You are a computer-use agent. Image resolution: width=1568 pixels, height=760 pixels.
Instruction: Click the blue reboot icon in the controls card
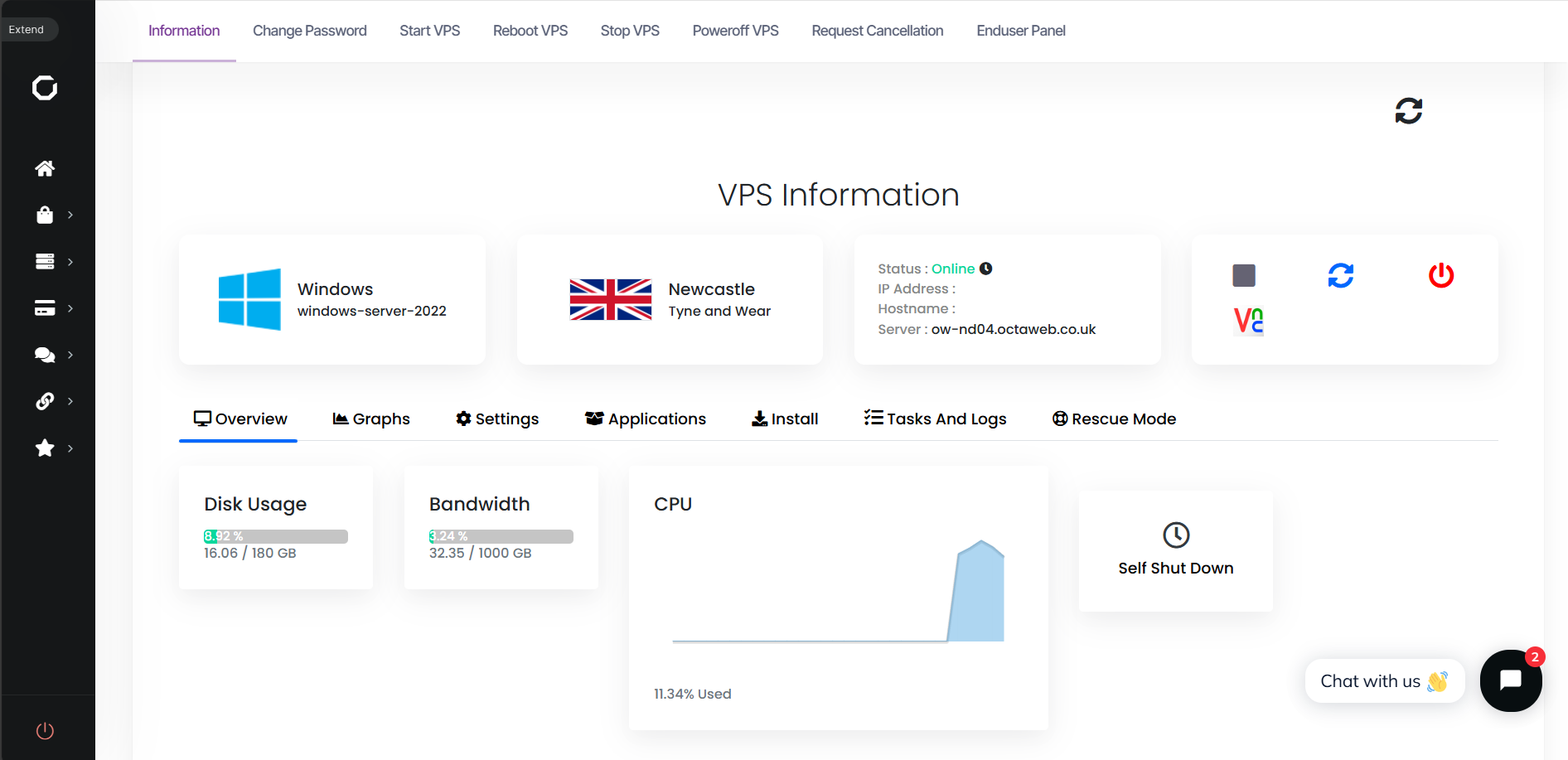click(1341, 275)
